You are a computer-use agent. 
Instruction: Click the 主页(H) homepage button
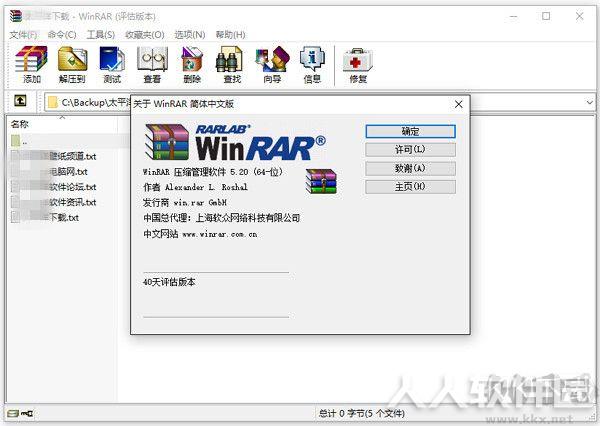[x=410, y=187]
